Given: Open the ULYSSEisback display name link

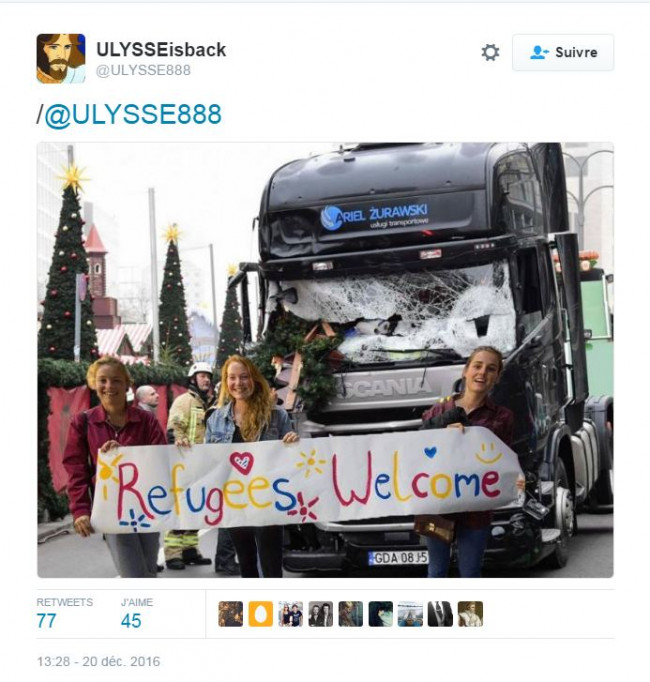Looking at the screenshot, I should tap(161, 50).
